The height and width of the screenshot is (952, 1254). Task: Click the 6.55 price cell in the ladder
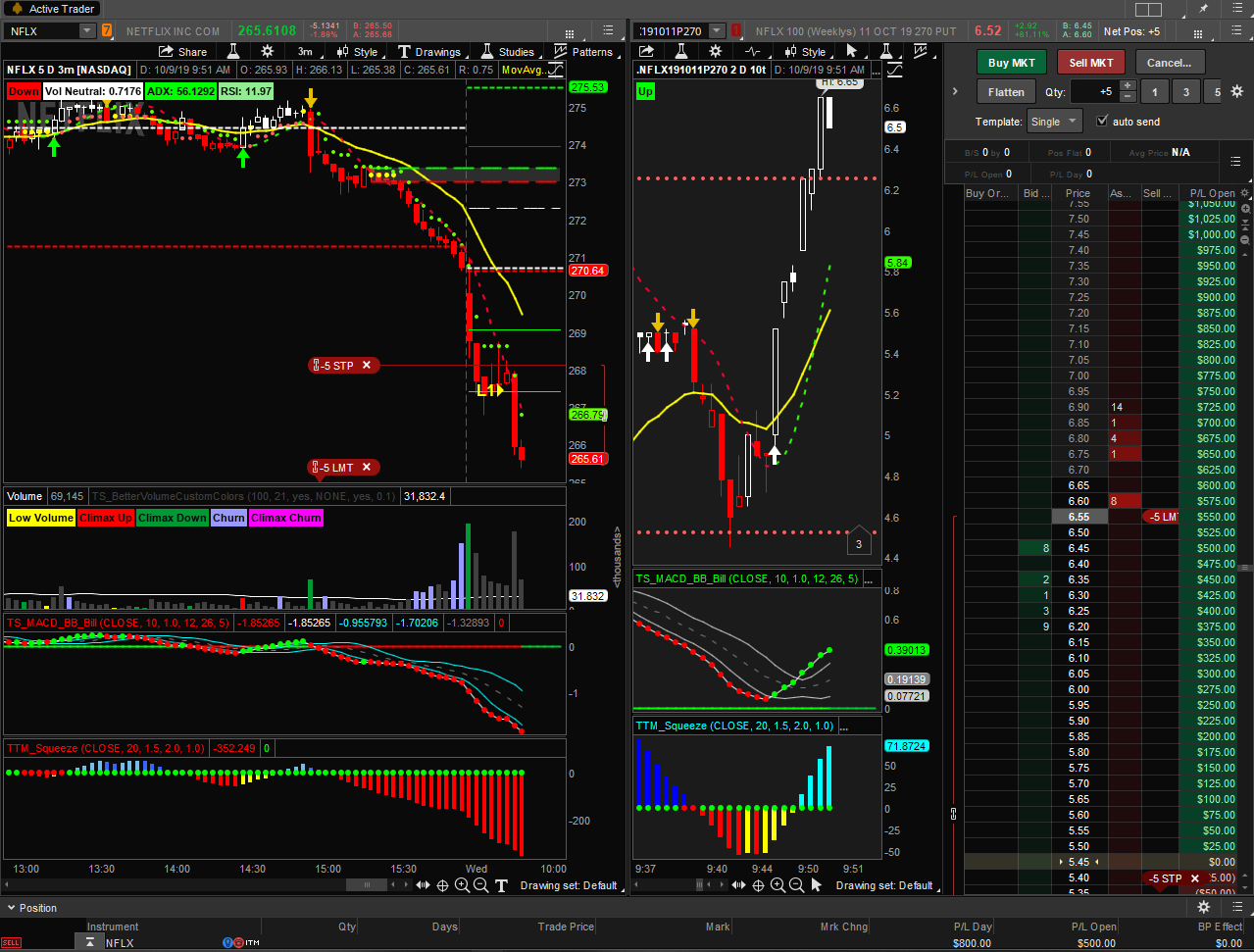click(1078, 517)
